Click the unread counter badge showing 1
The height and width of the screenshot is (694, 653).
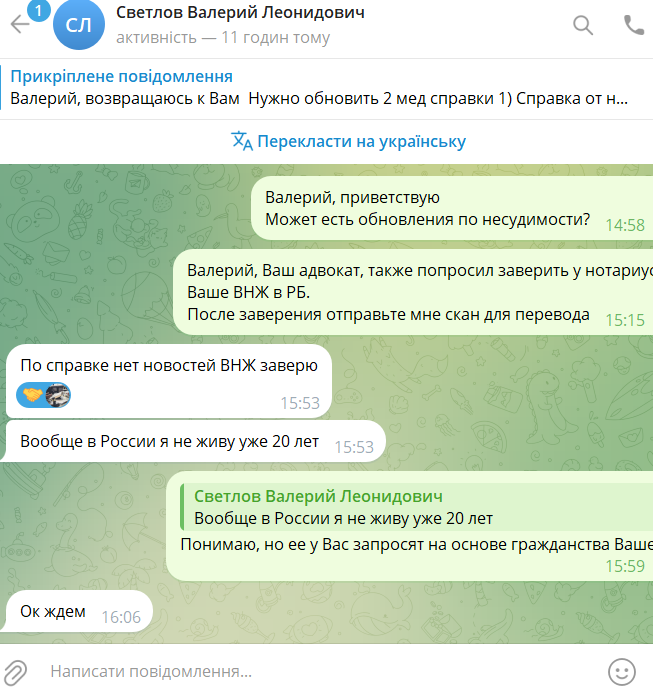point(39,11)
